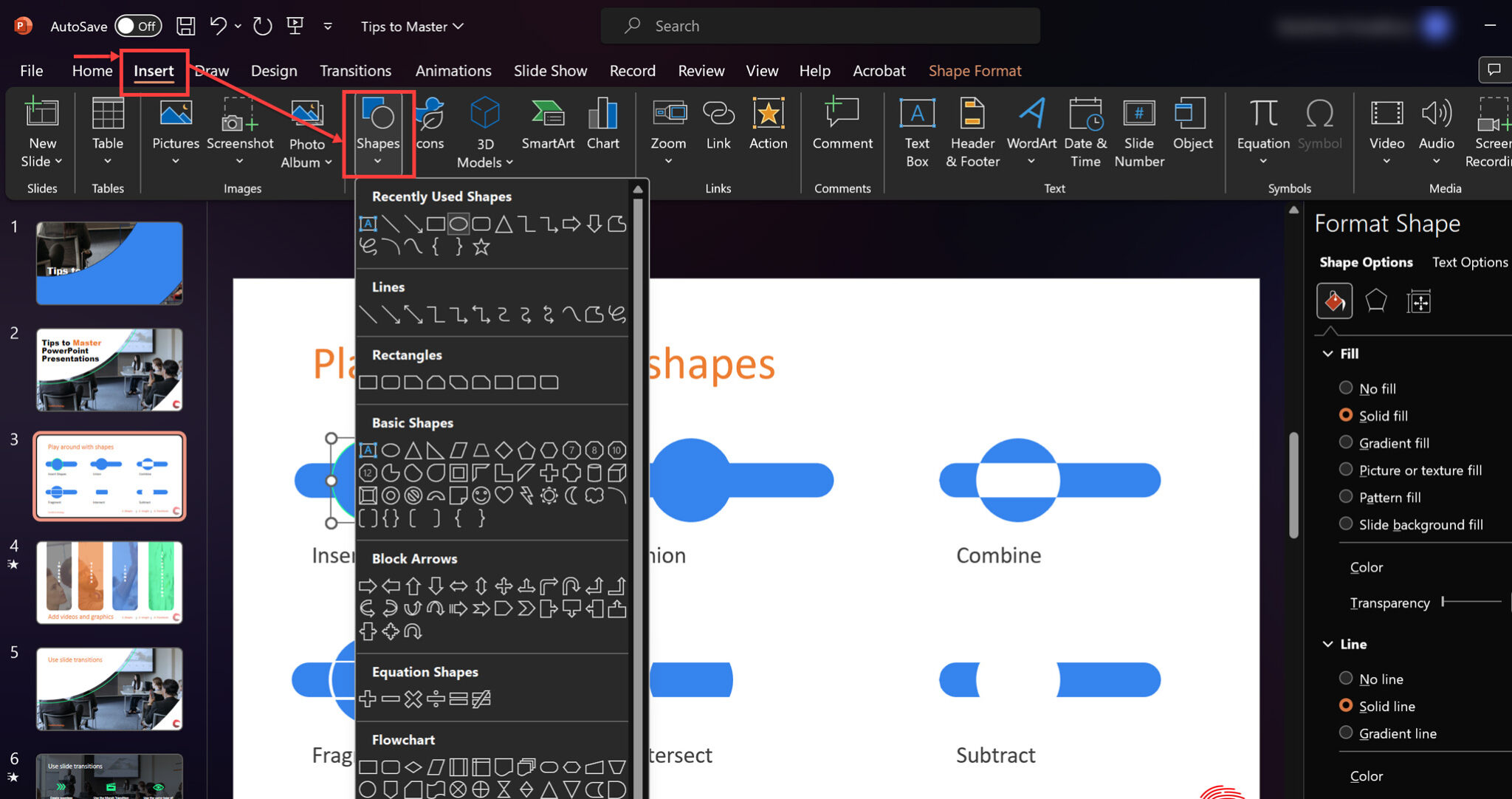Image resolution: width=1512 pixels, height=799 pixels.
Task: Open the Size & Properties icon tab
Action: pyautogui.click(x=1418, y=301)
